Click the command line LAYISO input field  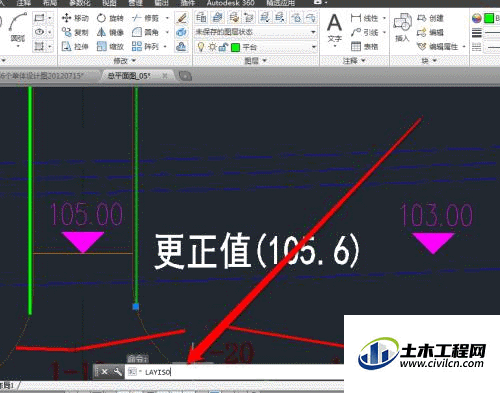coord(235,372)
